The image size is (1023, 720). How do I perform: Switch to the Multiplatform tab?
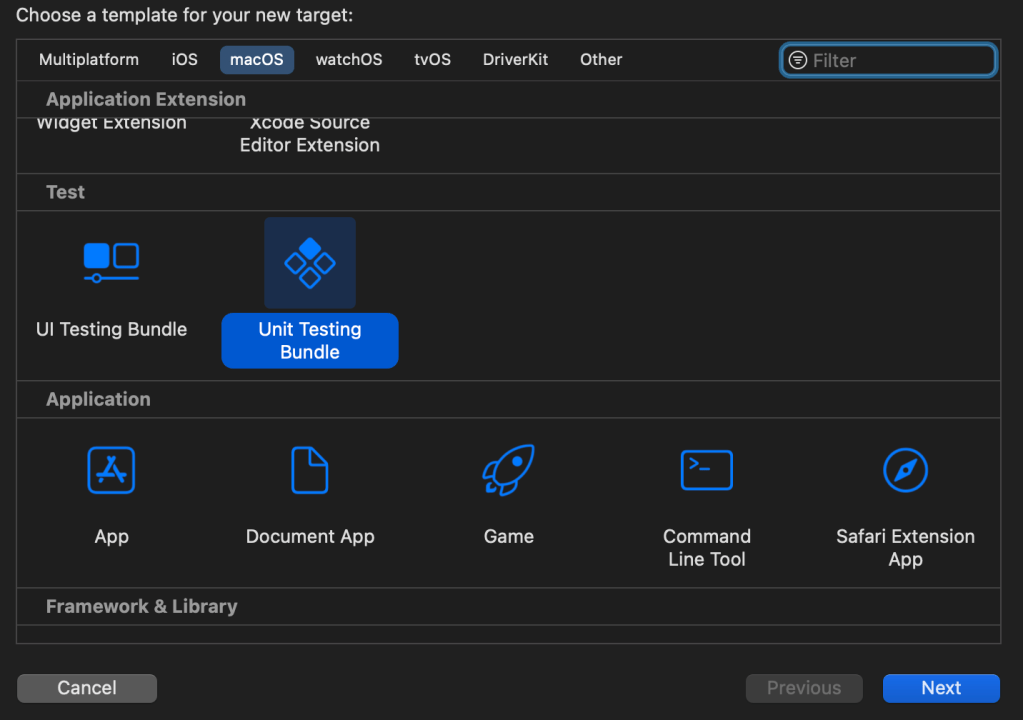89,60
